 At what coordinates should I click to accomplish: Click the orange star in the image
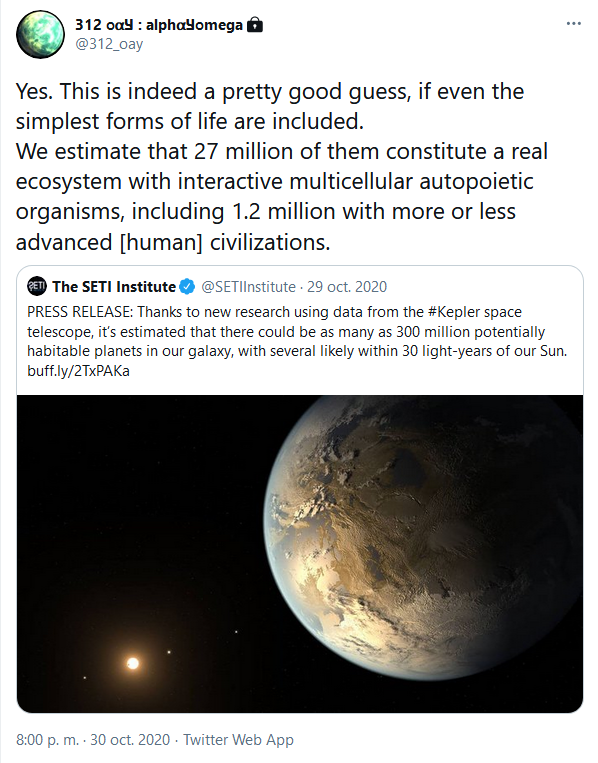132,663
